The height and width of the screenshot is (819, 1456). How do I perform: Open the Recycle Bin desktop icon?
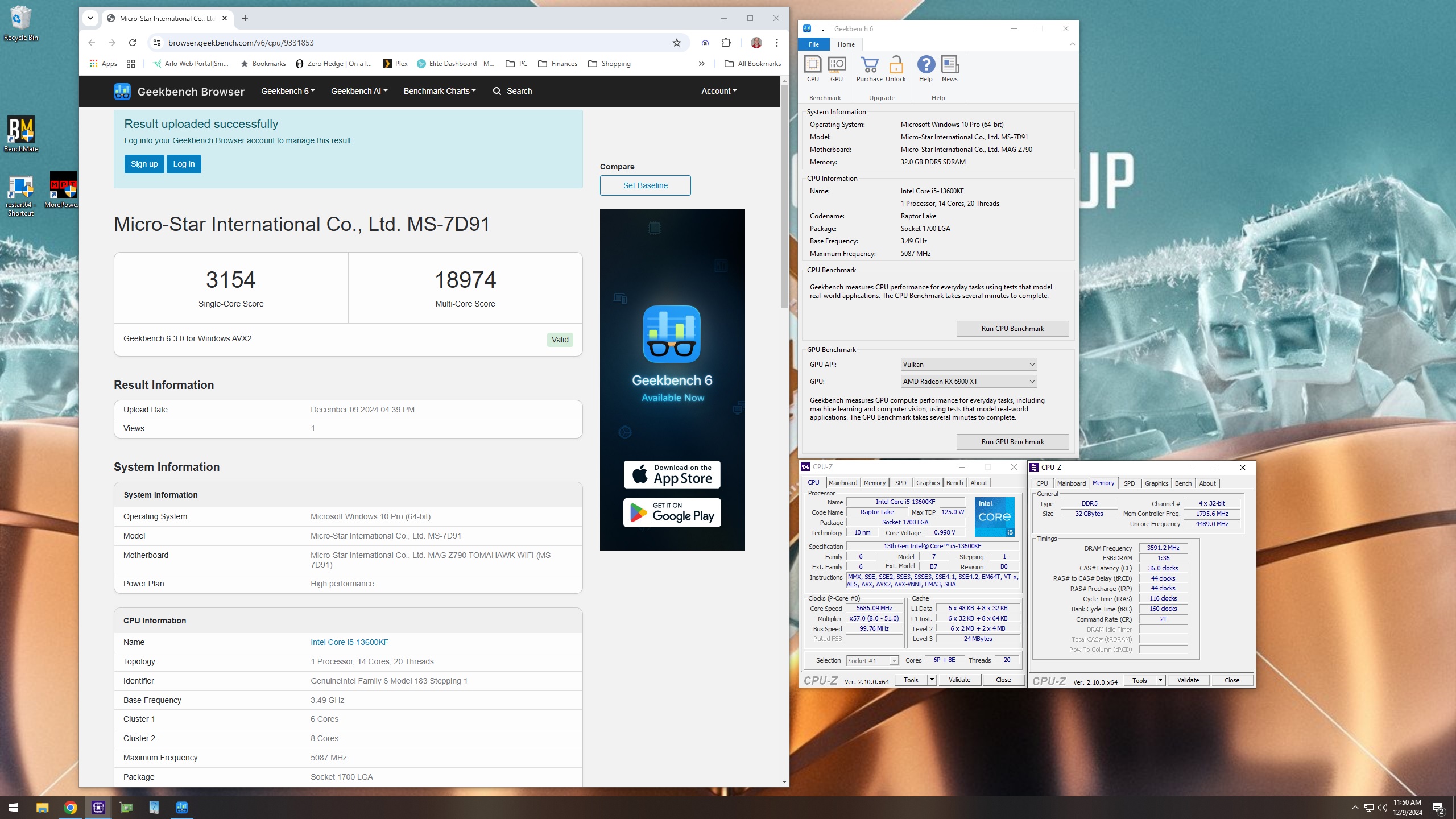click(21, 23)
